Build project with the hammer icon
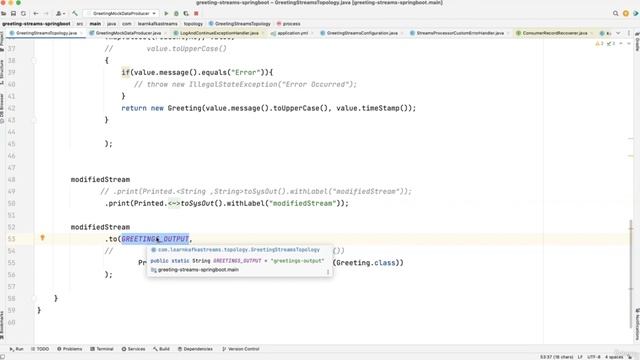 pos(75,13)
